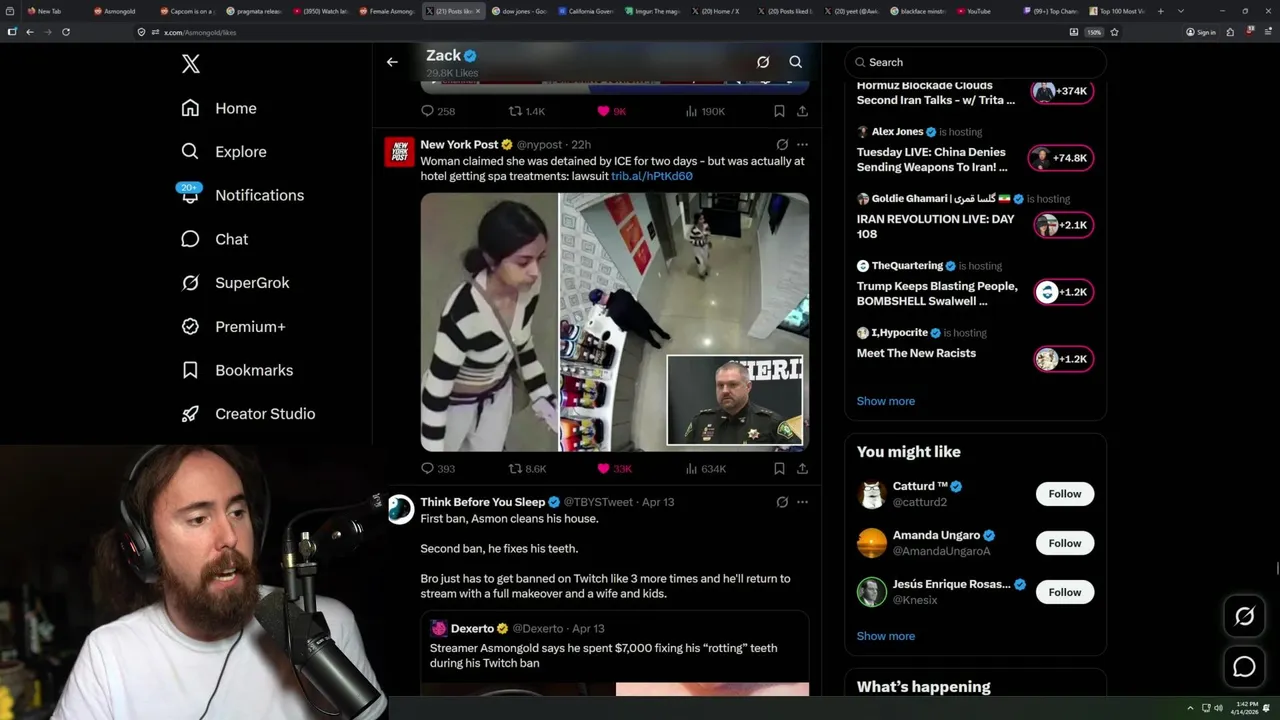Bookmark the New York Post tweet
This screenshot has width=1280, height=720.
click(779, 468)
